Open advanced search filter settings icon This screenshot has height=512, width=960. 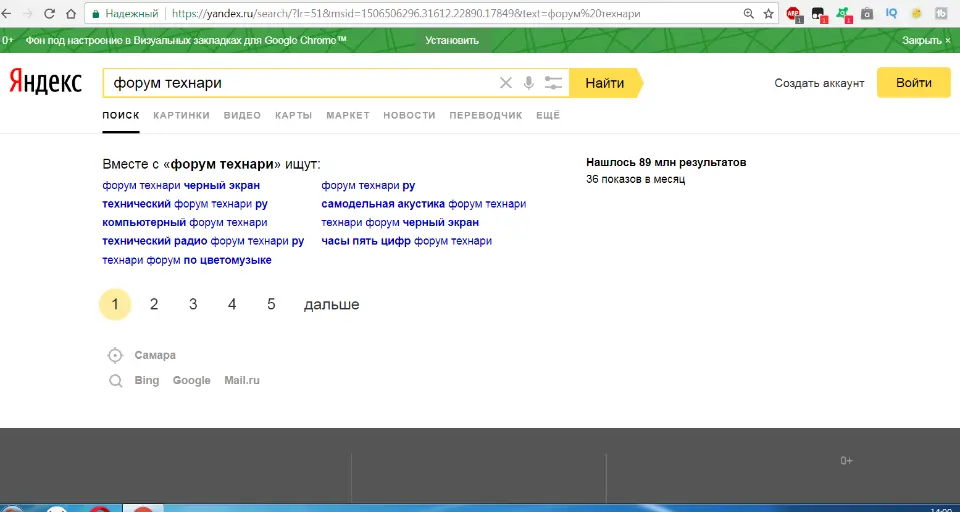(x=553, y=83)
